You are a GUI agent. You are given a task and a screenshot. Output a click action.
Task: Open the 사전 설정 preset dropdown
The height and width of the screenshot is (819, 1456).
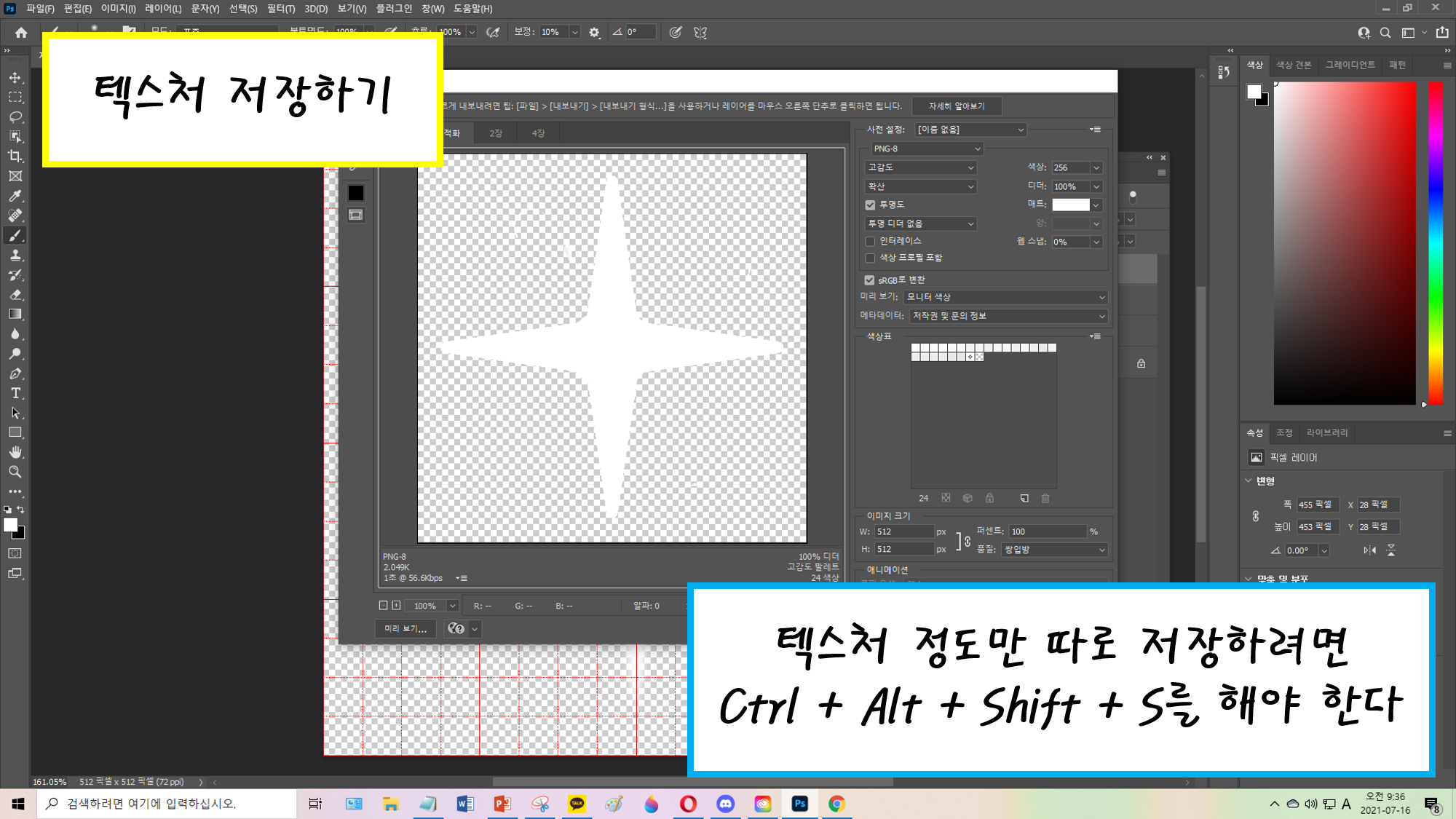tap(970, 130)
